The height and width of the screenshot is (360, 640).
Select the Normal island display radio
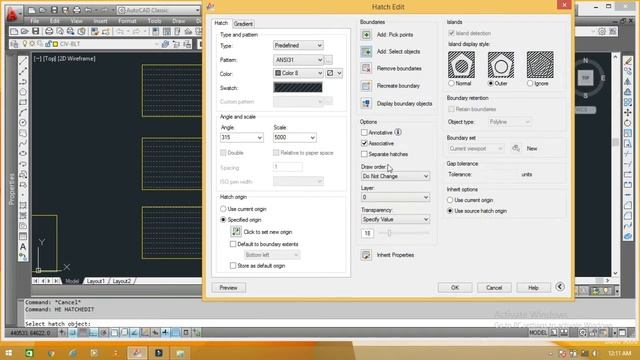(x=451, y=83)
